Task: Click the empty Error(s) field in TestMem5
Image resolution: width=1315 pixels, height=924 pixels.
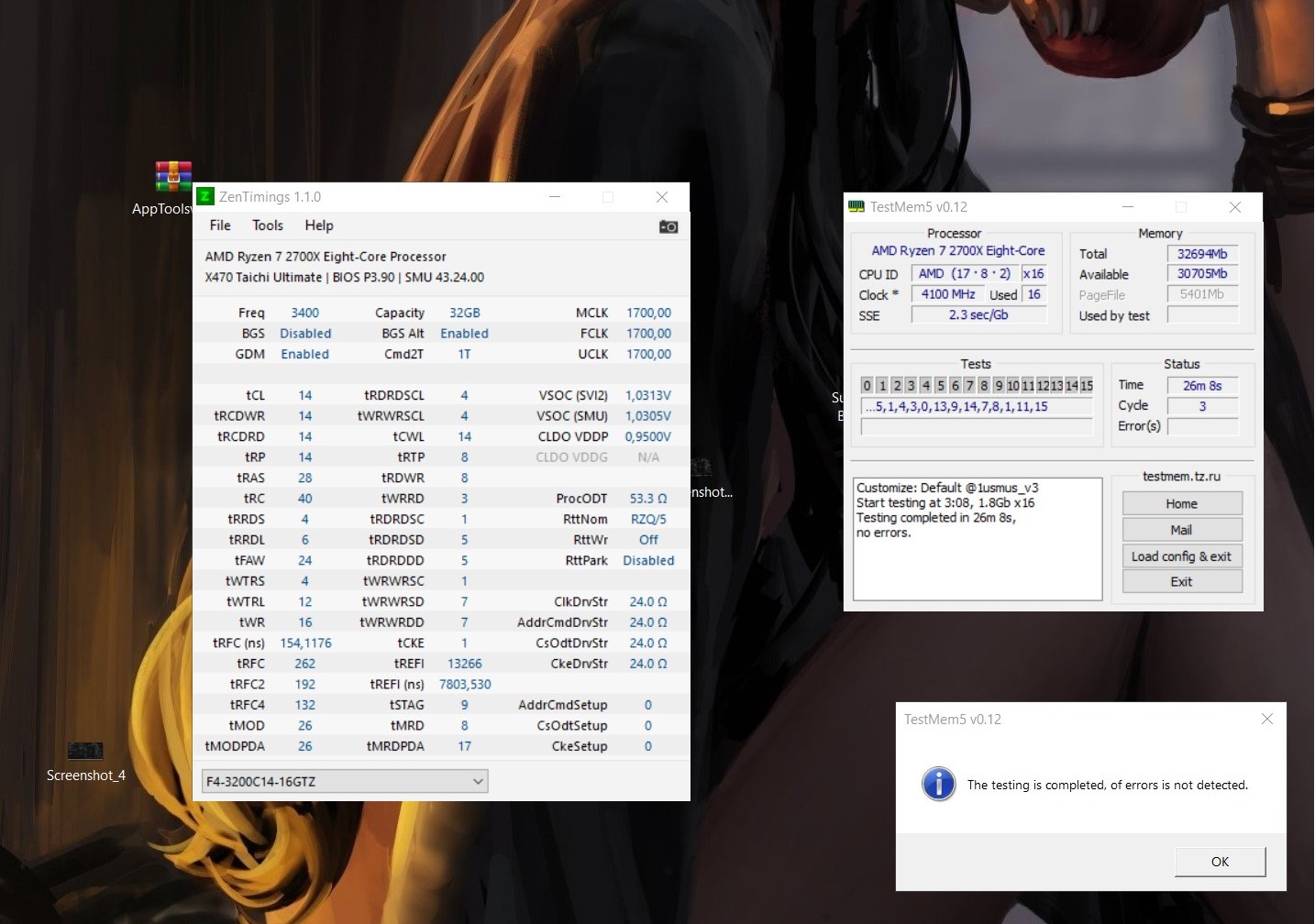Action: point(1202,426)
